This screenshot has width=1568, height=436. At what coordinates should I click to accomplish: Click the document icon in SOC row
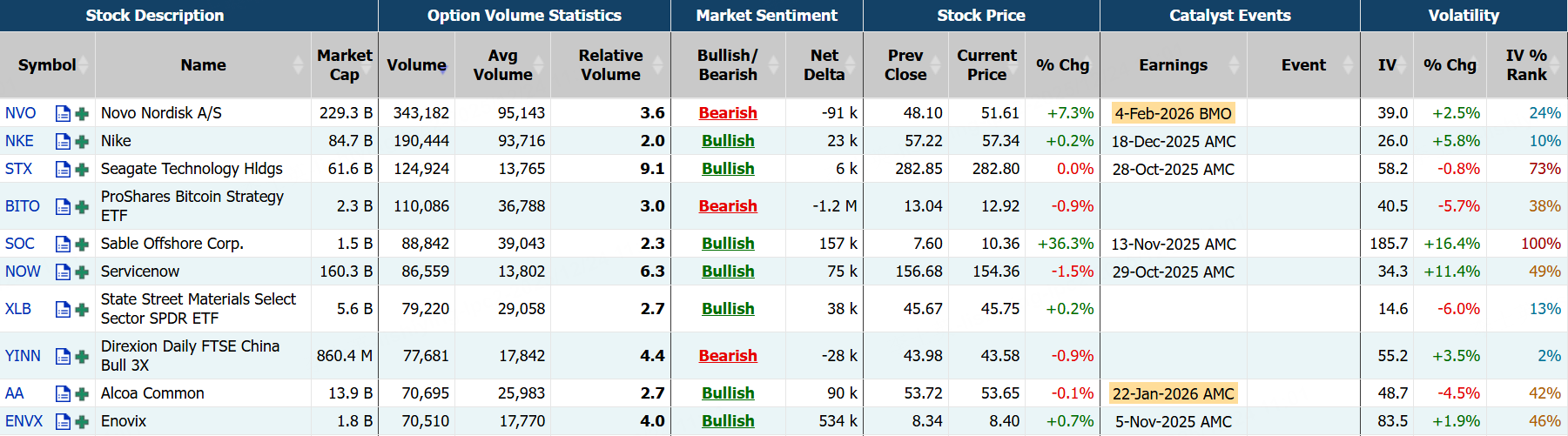[x=63, y=244]
